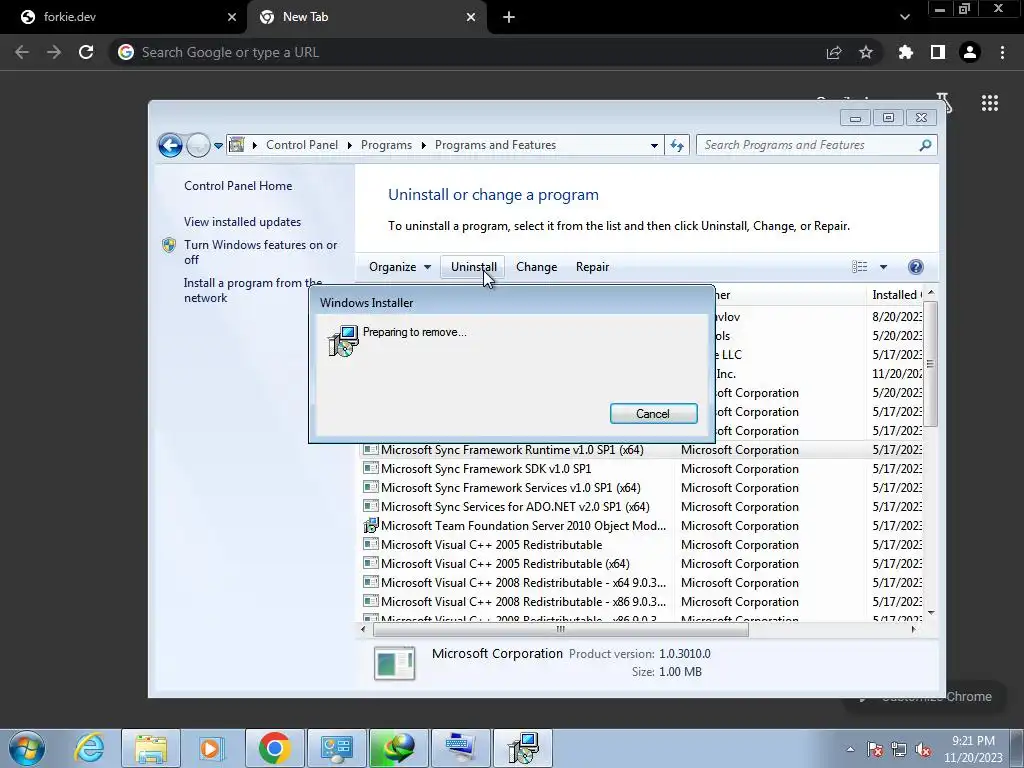The image size is (1024, 768).
Task: Open Windows Media Player taskbar icon
Action: [211, 748]
